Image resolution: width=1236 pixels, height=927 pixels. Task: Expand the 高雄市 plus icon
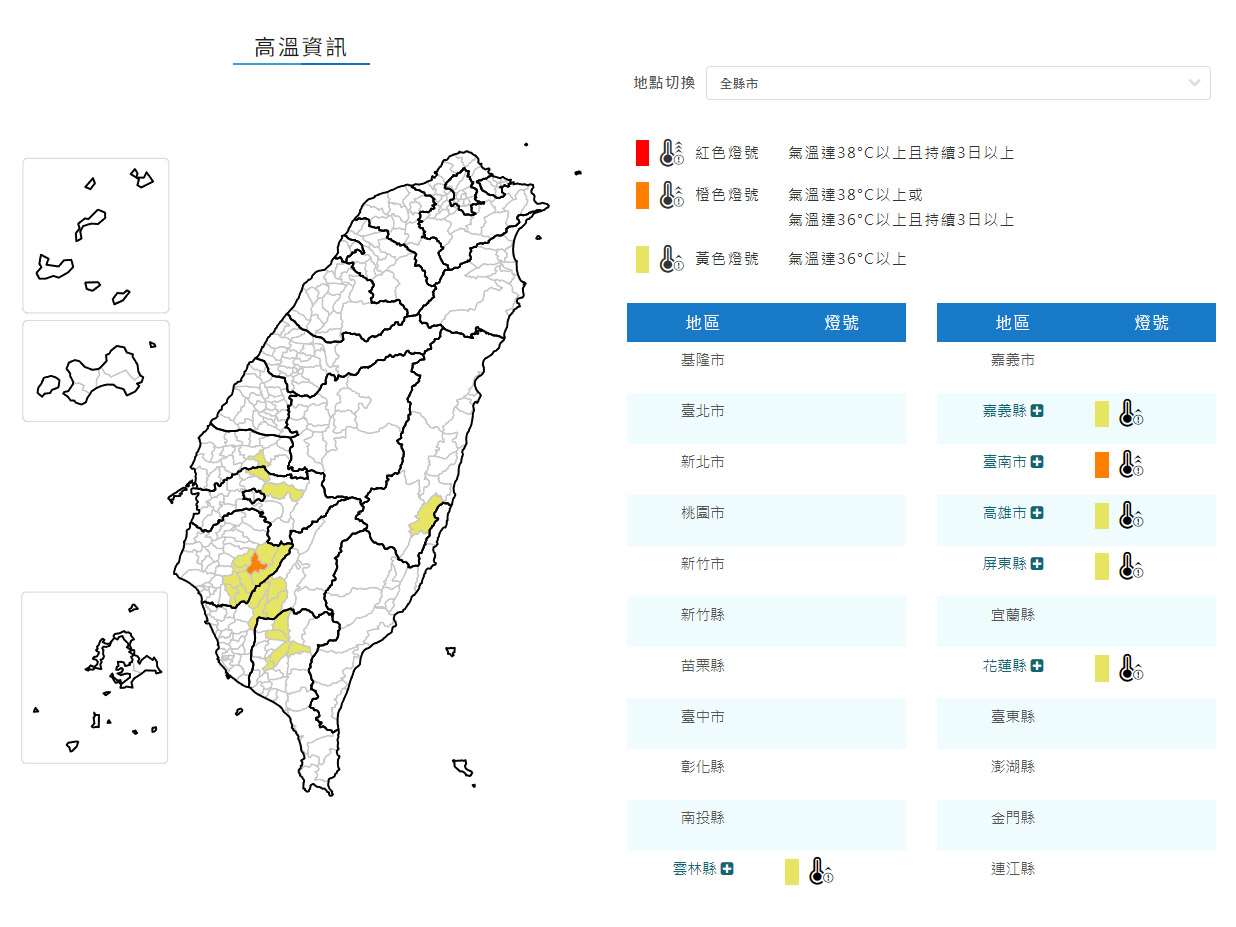pyautogui.click(x=1037, y=513)
